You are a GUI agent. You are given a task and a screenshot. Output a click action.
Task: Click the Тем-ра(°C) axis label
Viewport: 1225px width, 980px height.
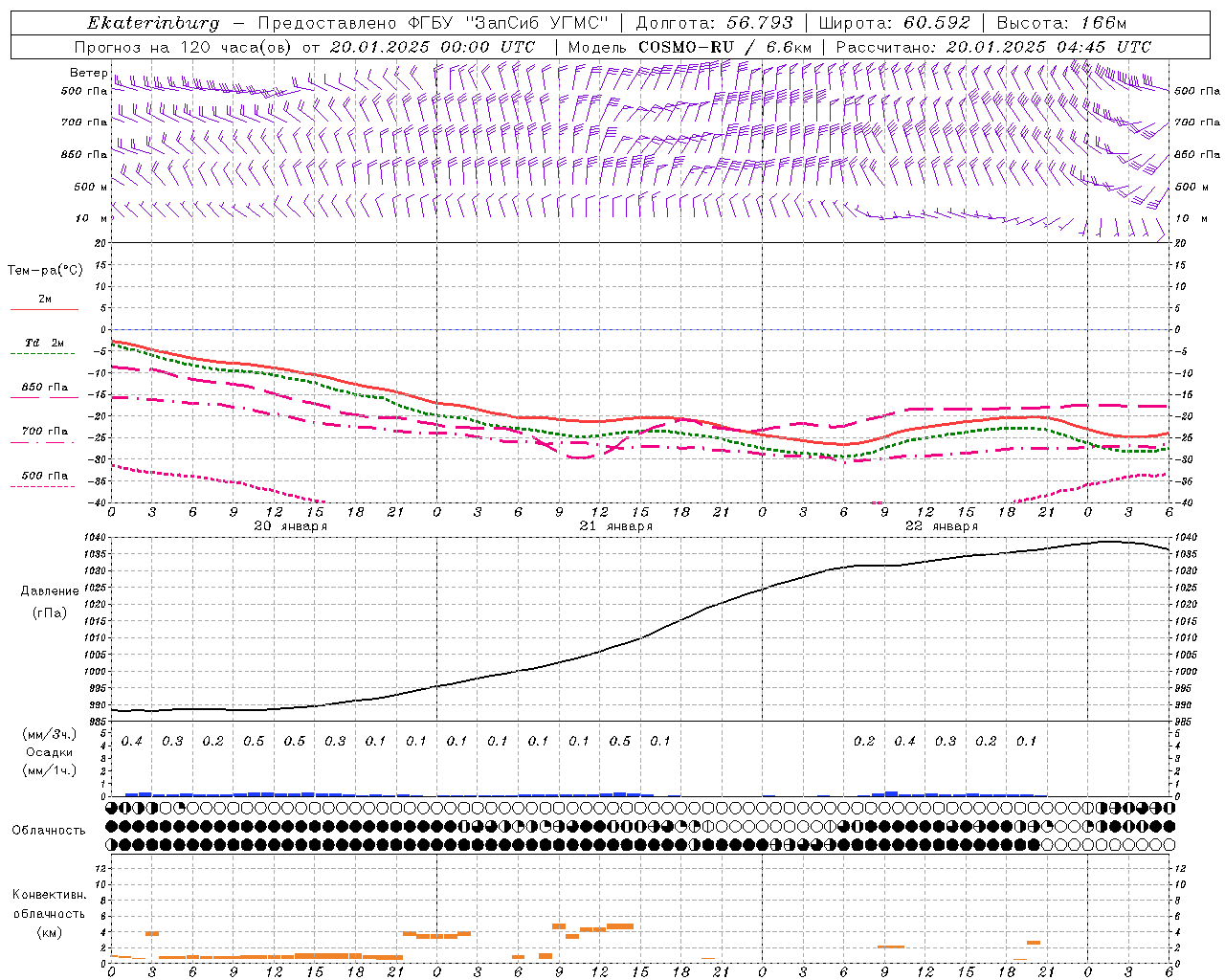point(45,271)
